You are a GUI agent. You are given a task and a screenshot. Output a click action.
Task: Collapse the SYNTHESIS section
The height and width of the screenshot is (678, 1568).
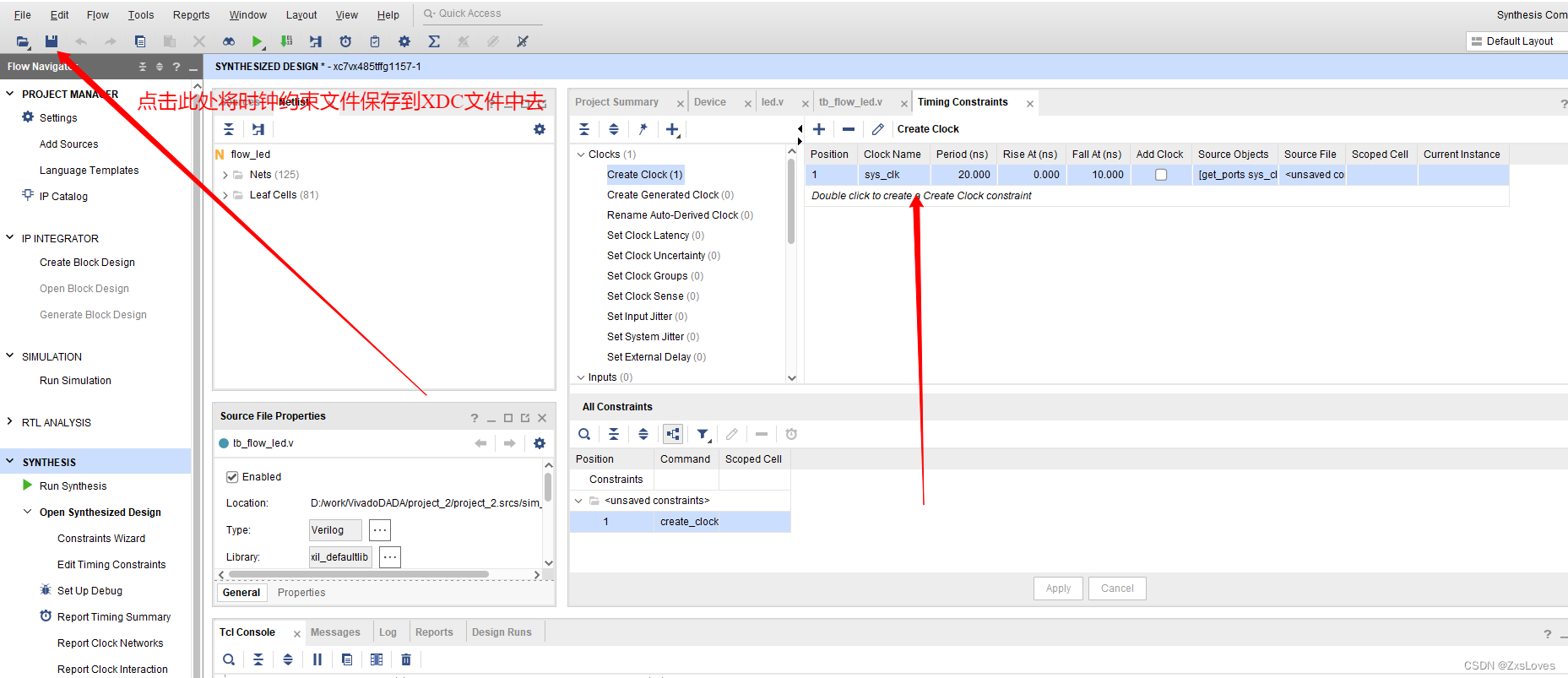pyautogui.click(x=10, y=462)
